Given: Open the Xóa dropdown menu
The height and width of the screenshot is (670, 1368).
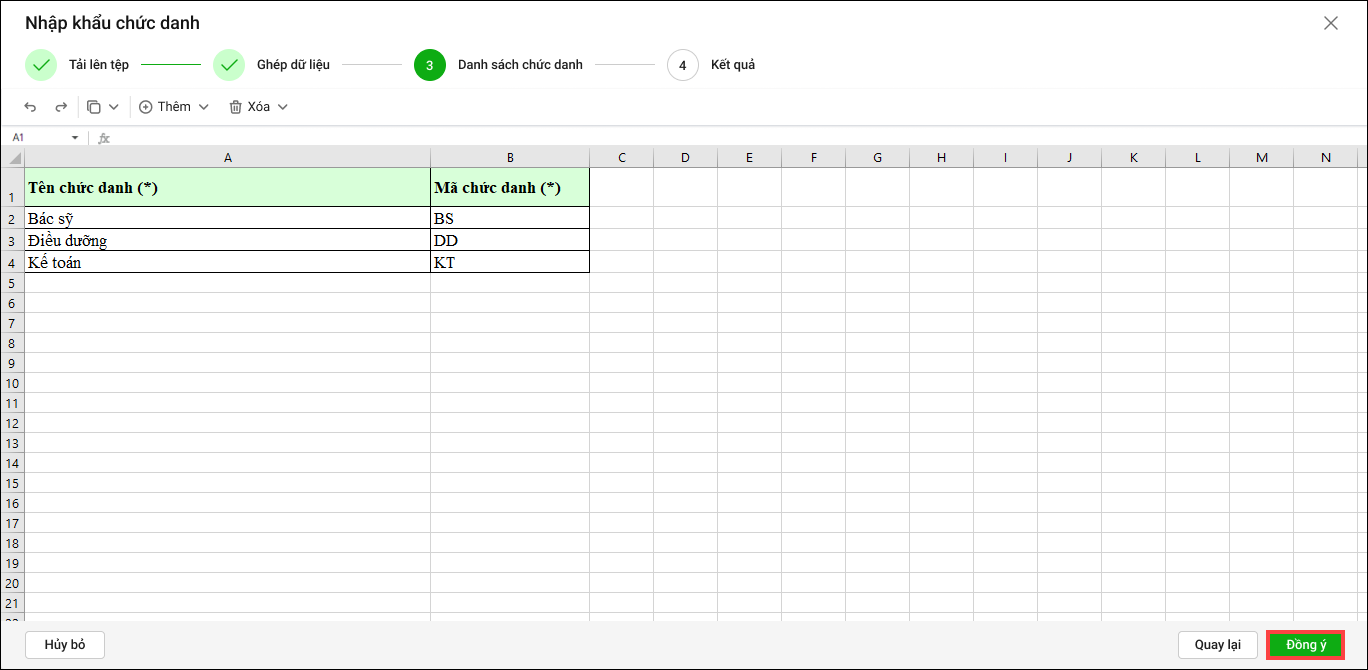Looking at the screenshot, I should (259, 107).
